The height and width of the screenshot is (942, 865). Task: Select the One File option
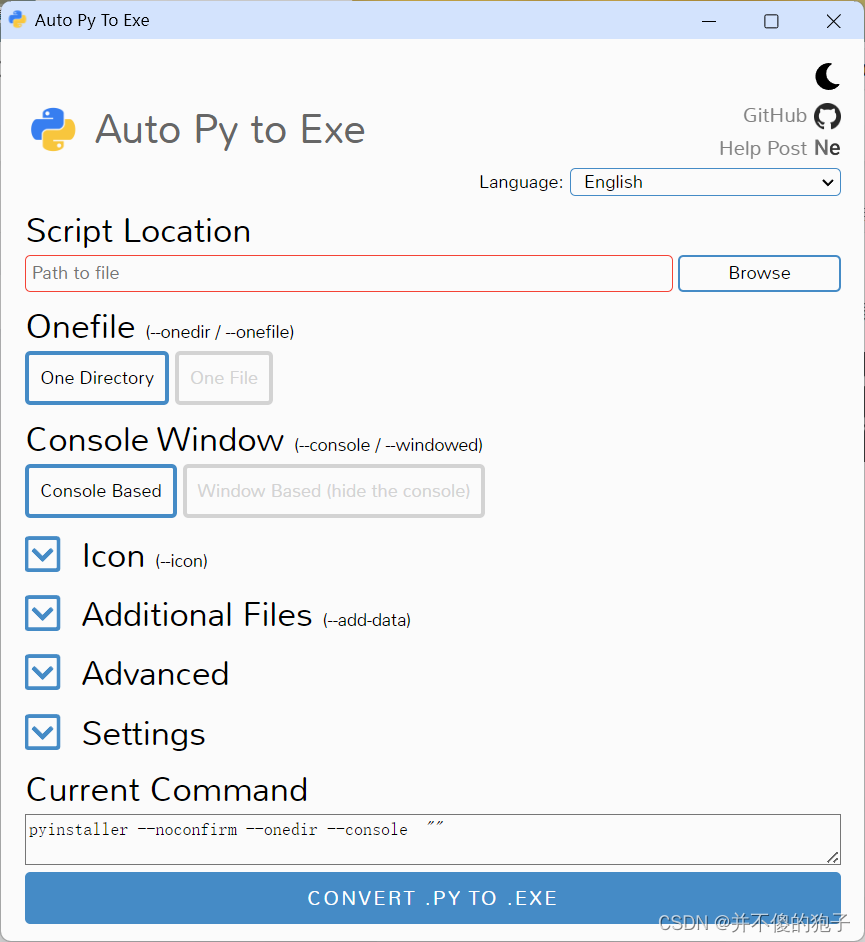pos(224,378)
